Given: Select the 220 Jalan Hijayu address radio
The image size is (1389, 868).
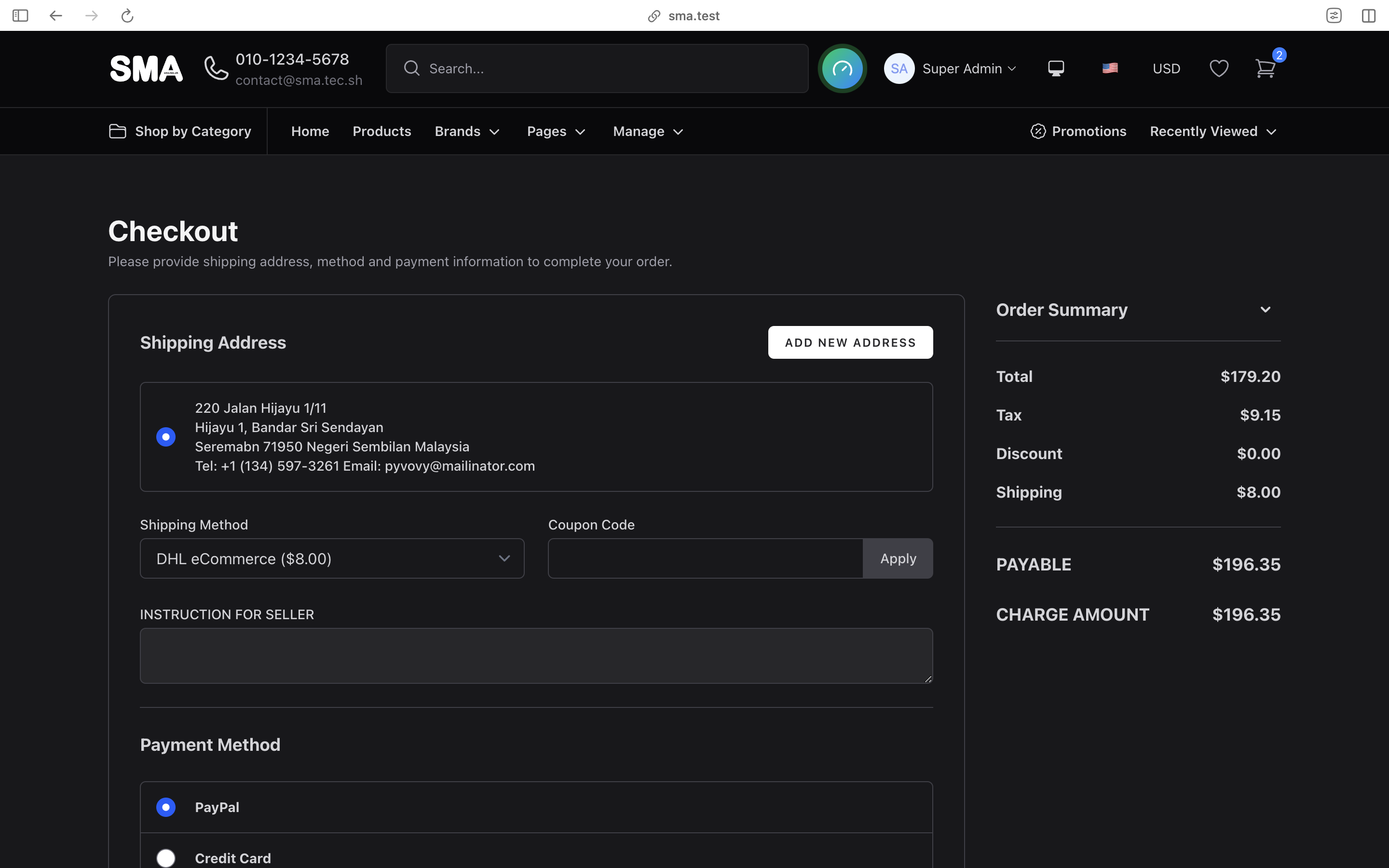Looking at the screenshot, I should tap(166, 437).
